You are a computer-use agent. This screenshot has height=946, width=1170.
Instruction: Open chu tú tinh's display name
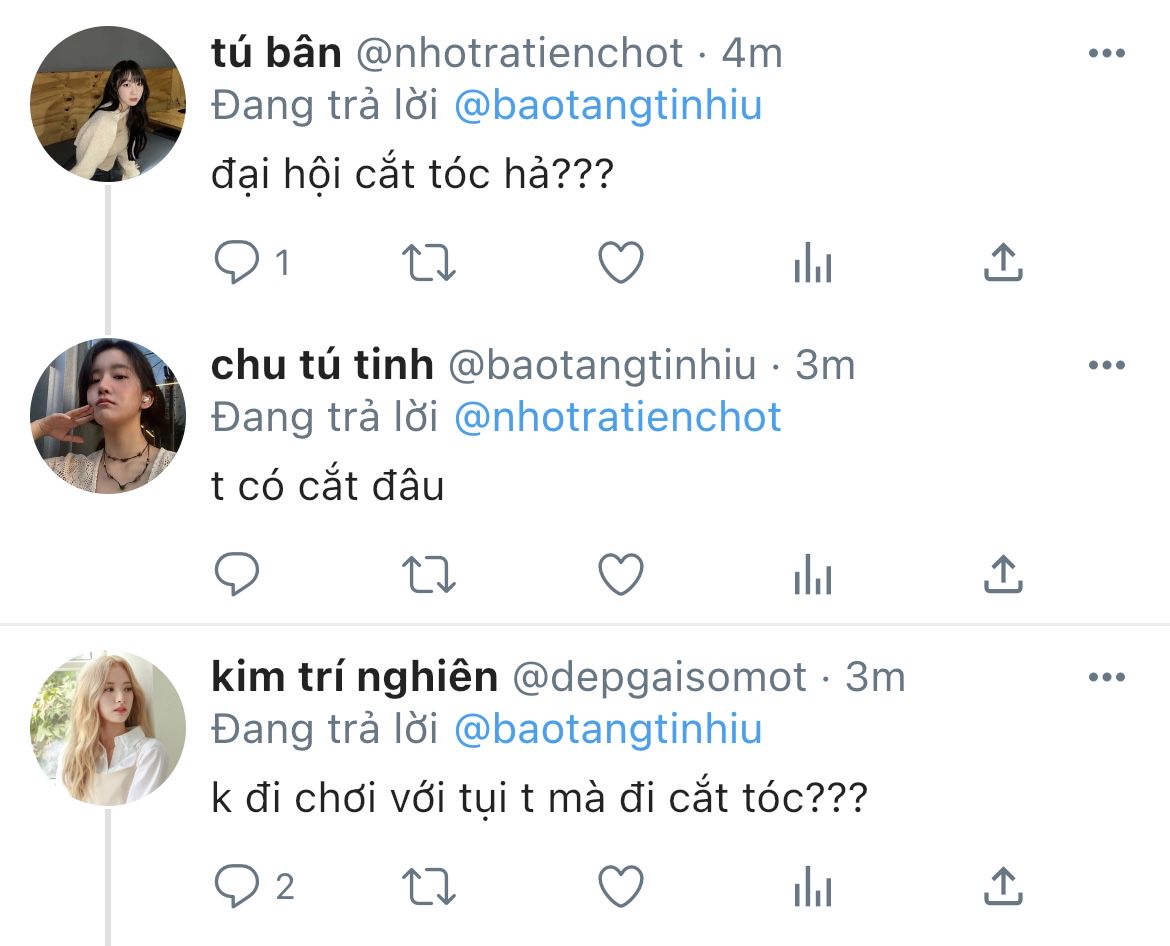point(322,366)
